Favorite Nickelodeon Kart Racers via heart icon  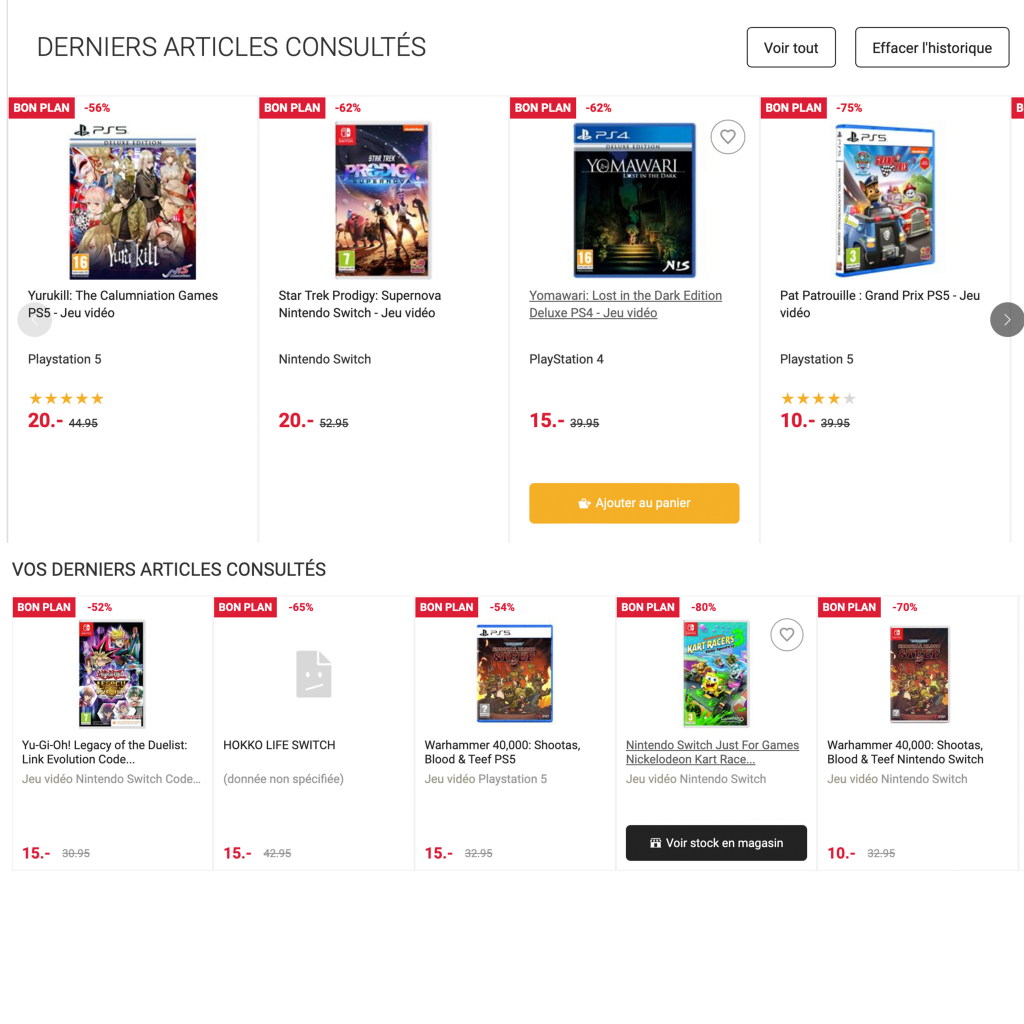coord(787,634)
